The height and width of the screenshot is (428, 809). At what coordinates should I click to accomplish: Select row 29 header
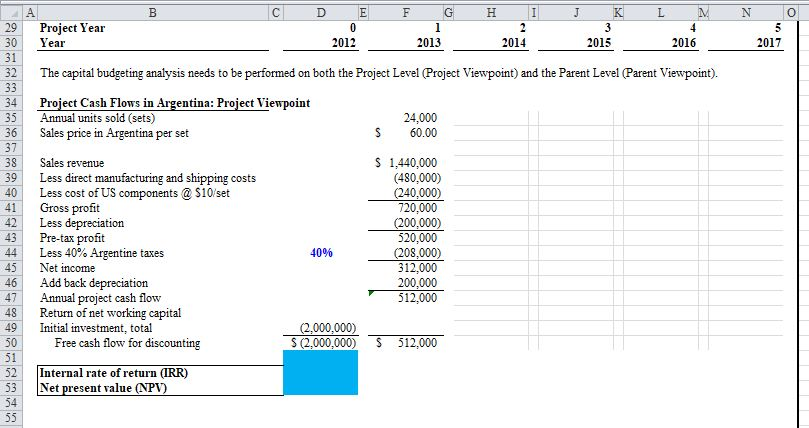click(11, 28)
